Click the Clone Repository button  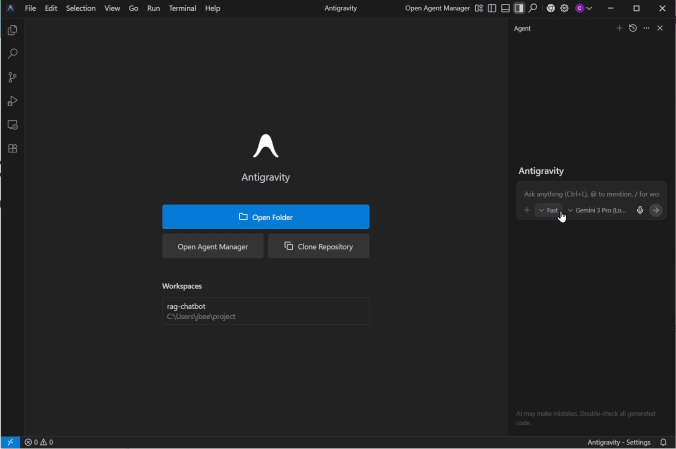point(319,246)
